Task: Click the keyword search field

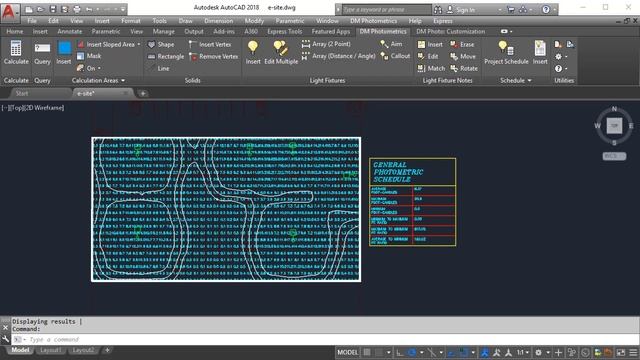Action: (x=386, y=9)
